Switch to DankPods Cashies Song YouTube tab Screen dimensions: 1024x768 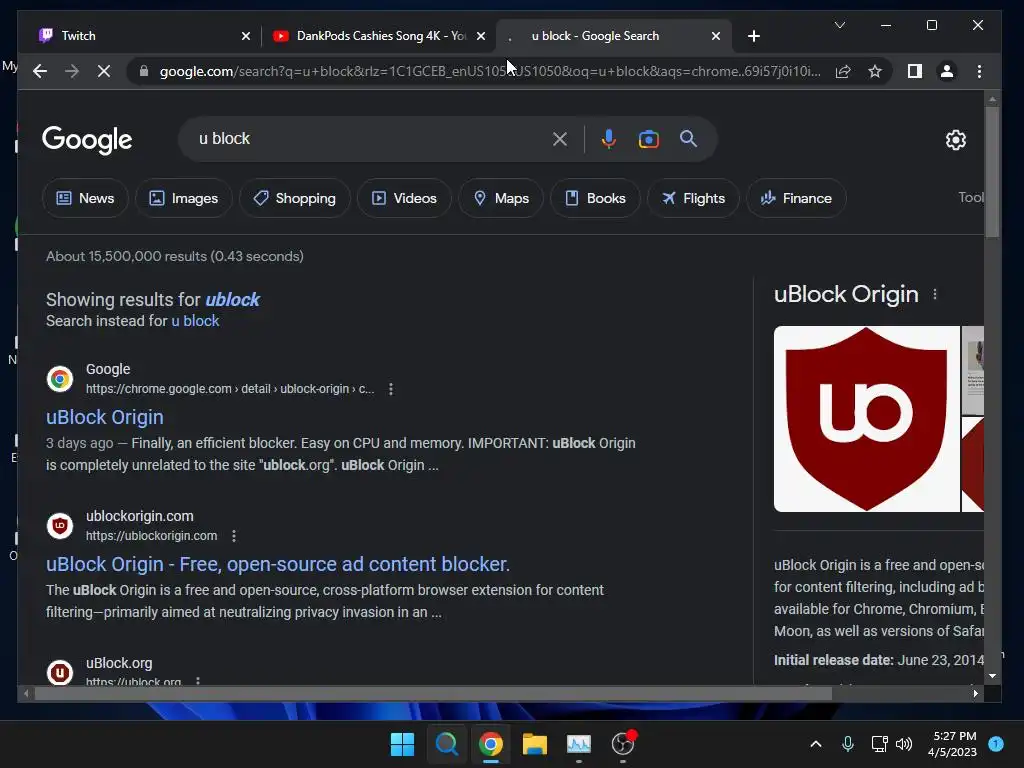pyautogui.click(x=379, y=36)
